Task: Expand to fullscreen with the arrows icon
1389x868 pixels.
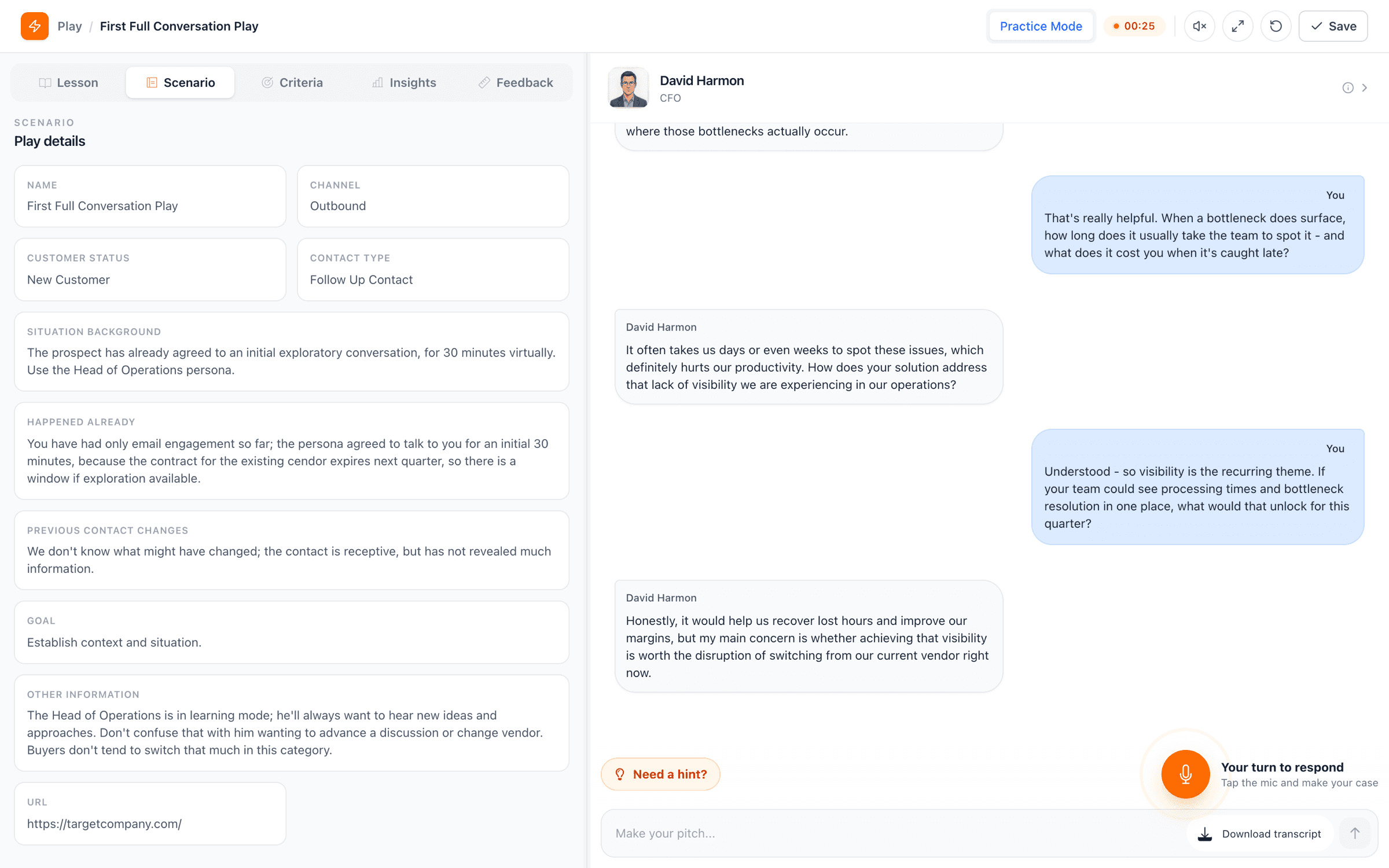Action: click(1237, 26)
